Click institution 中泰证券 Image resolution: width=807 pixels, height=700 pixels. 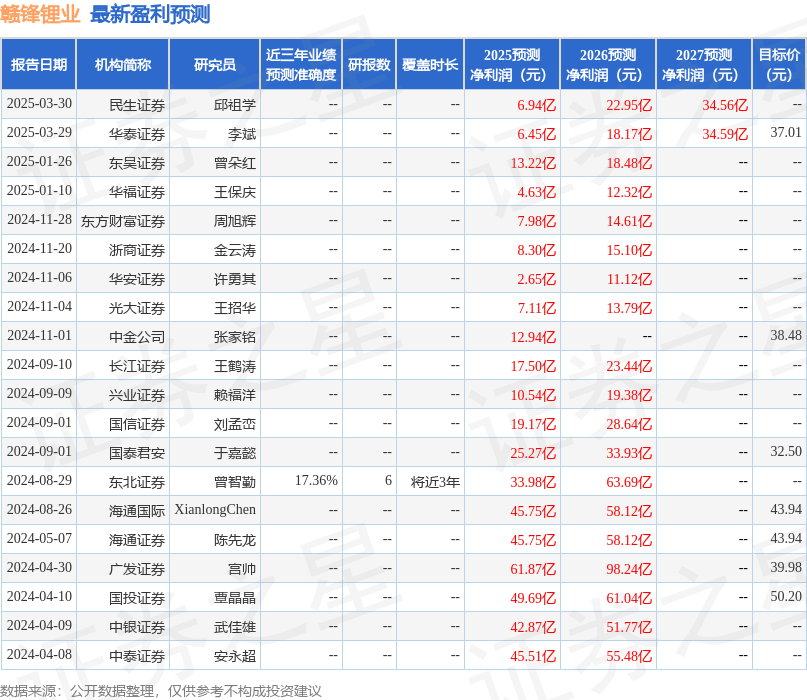pyautogui.click(x=137, y=656)
